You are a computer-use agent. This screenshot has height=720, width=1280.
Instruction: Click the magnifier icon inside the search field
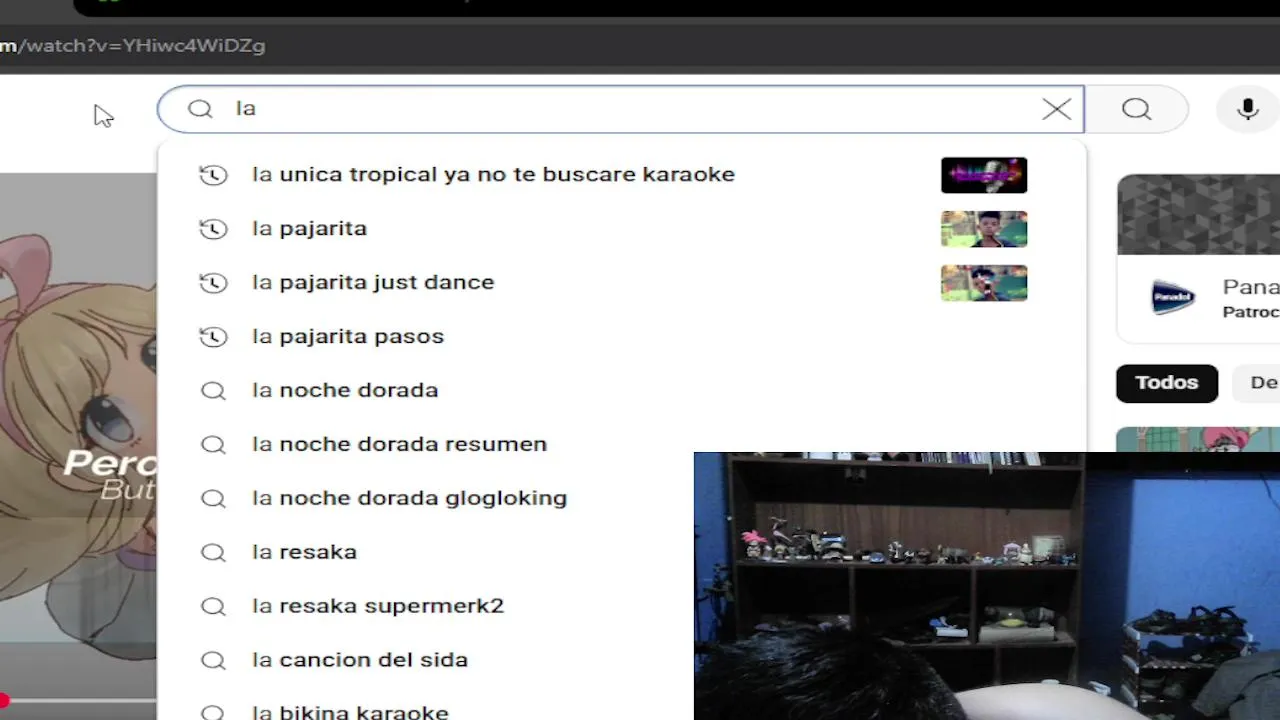click(x=200, y=109)
